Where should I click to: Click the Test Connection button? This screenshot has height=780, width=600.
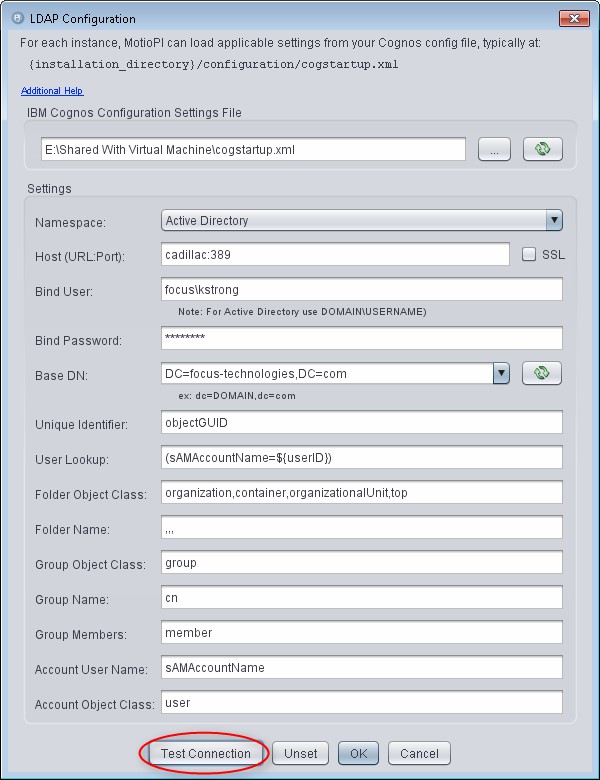pyautogui.click(x=205, y=753)
